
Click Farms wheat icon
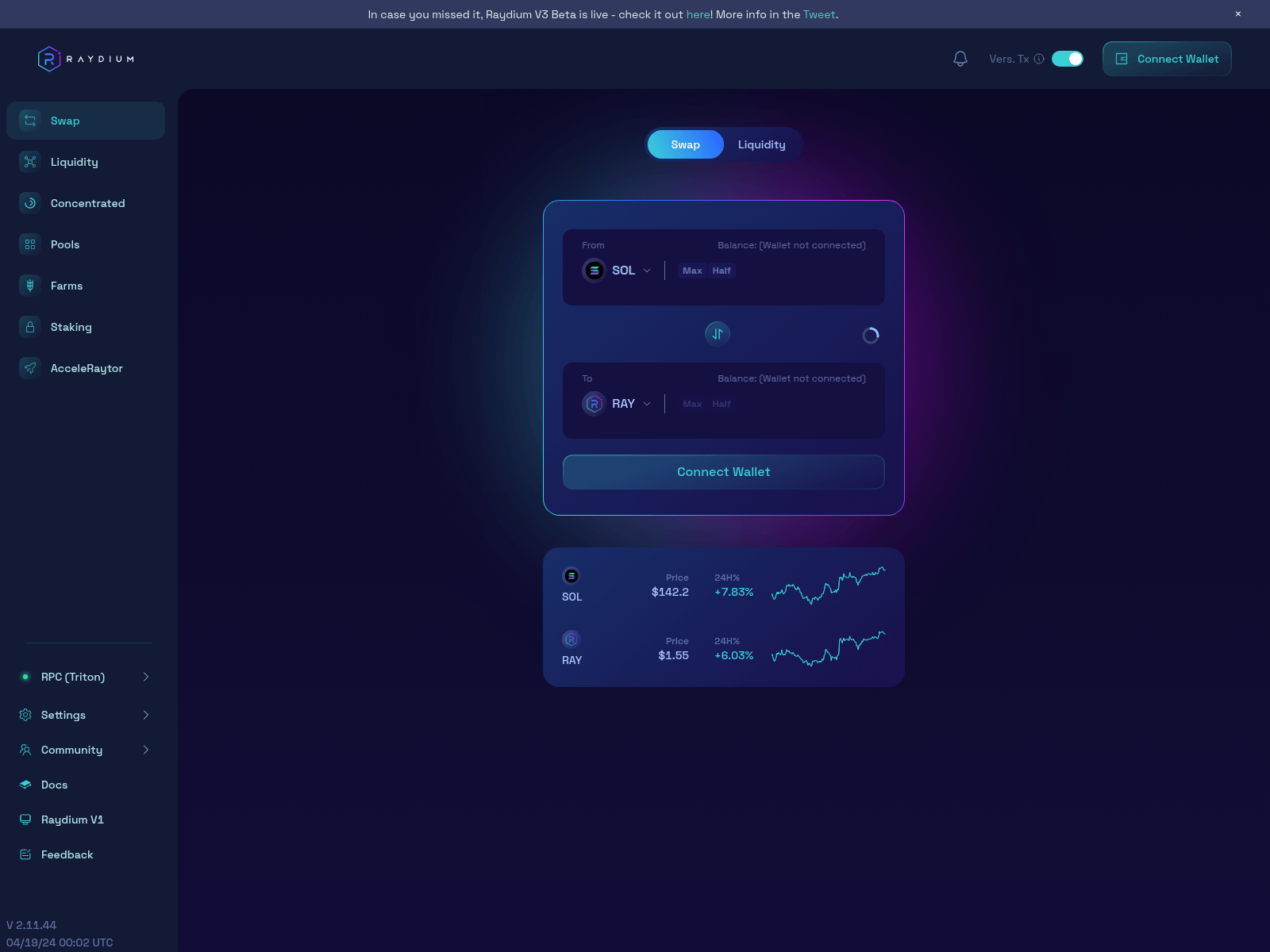[30, 286]
